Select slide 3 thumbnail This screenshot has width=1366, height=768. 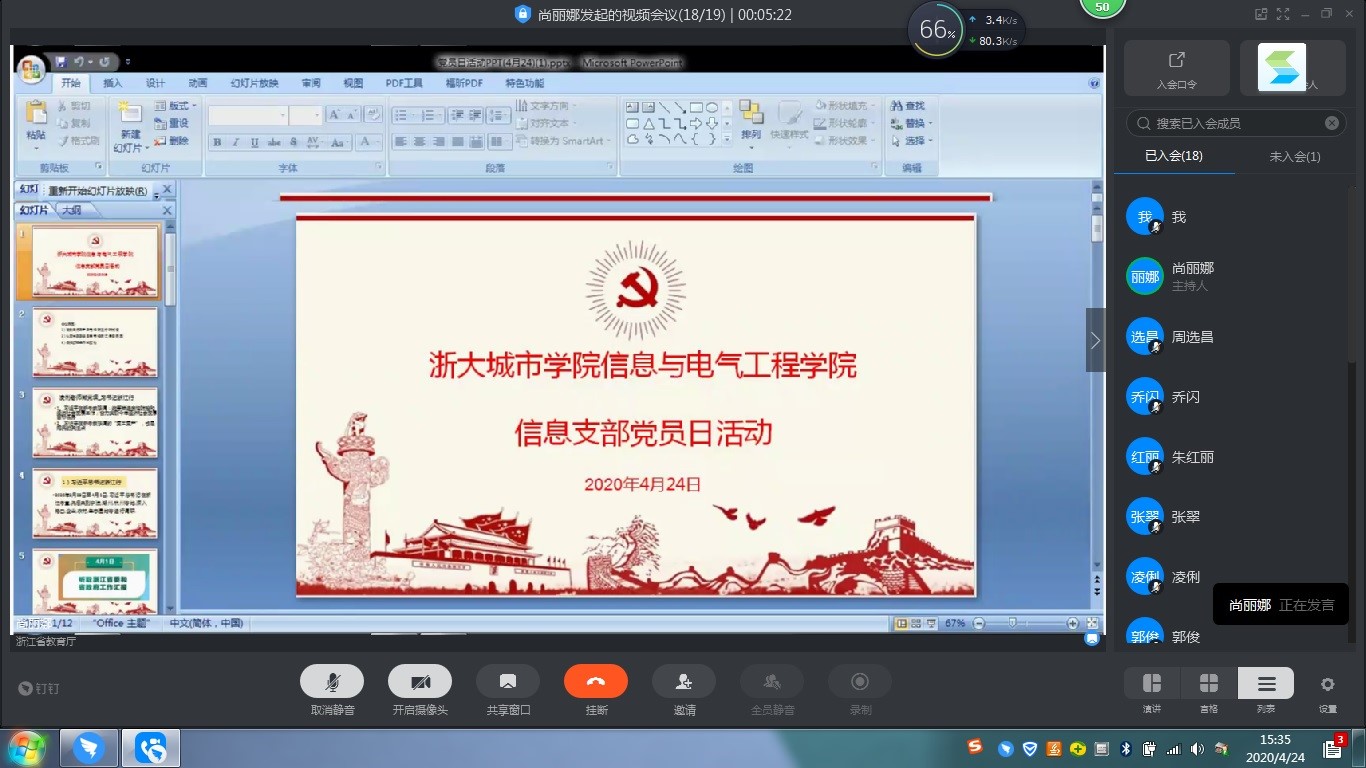pyautogui.click(x=95, y=422)
